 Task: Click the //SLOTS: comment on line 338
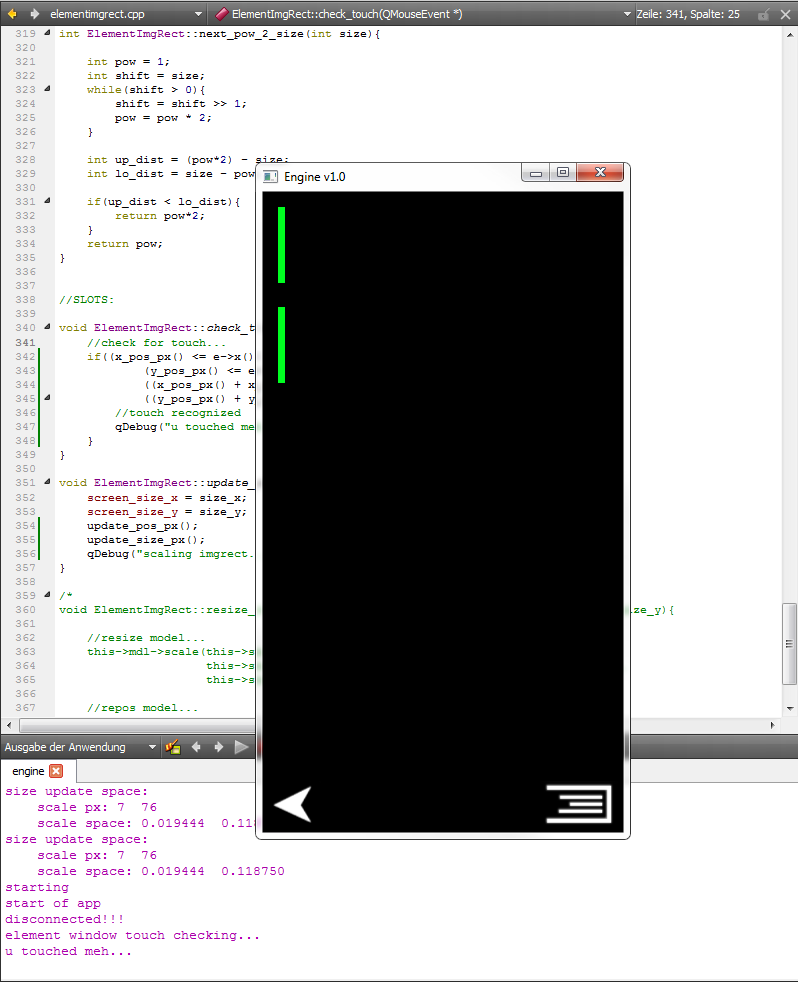pyautogui.click(x=86, y=299)
